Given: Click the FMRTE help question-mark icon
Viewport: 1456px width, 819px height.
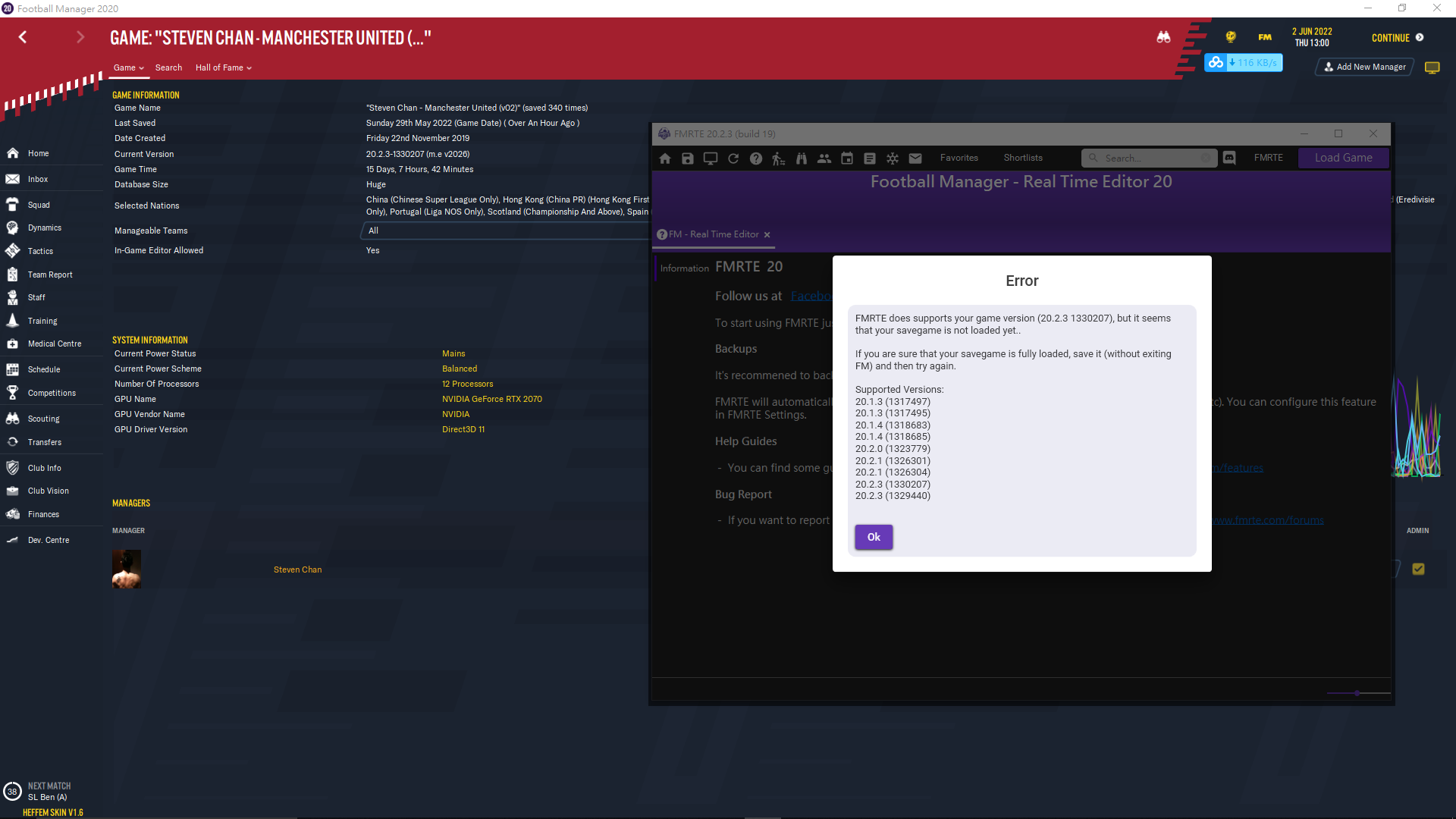Looking at the screenshot, I should tap(756, 158).
